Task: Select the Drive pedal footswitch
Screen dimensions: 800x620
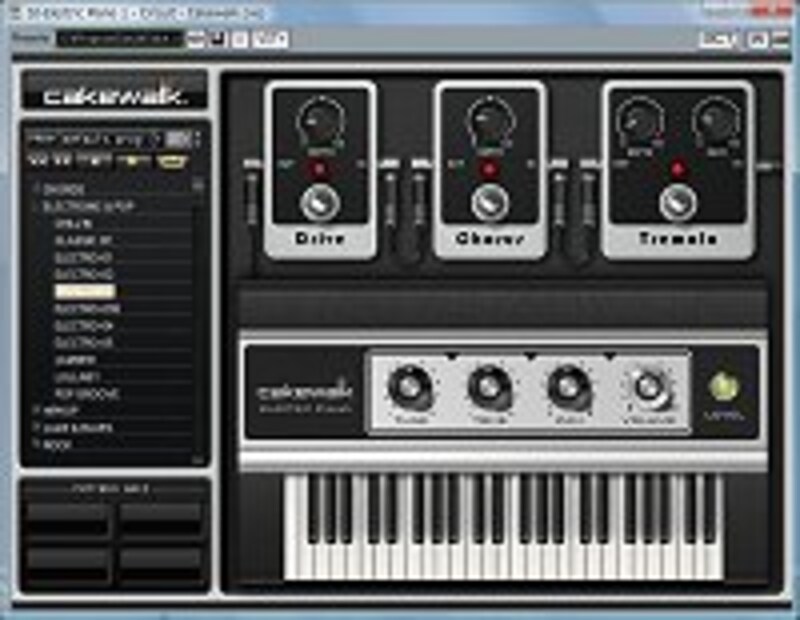Action: click(320, 203)
